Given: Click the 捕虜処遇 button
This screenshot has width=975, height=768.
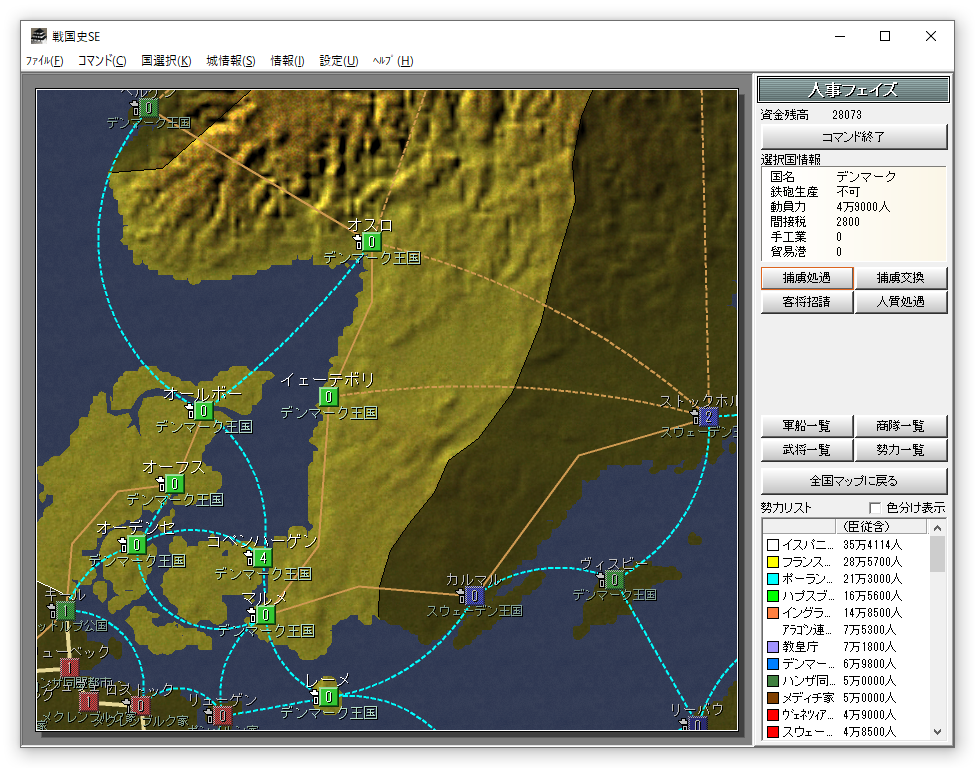Looking at the screenshot, I should tap(807, 278).
